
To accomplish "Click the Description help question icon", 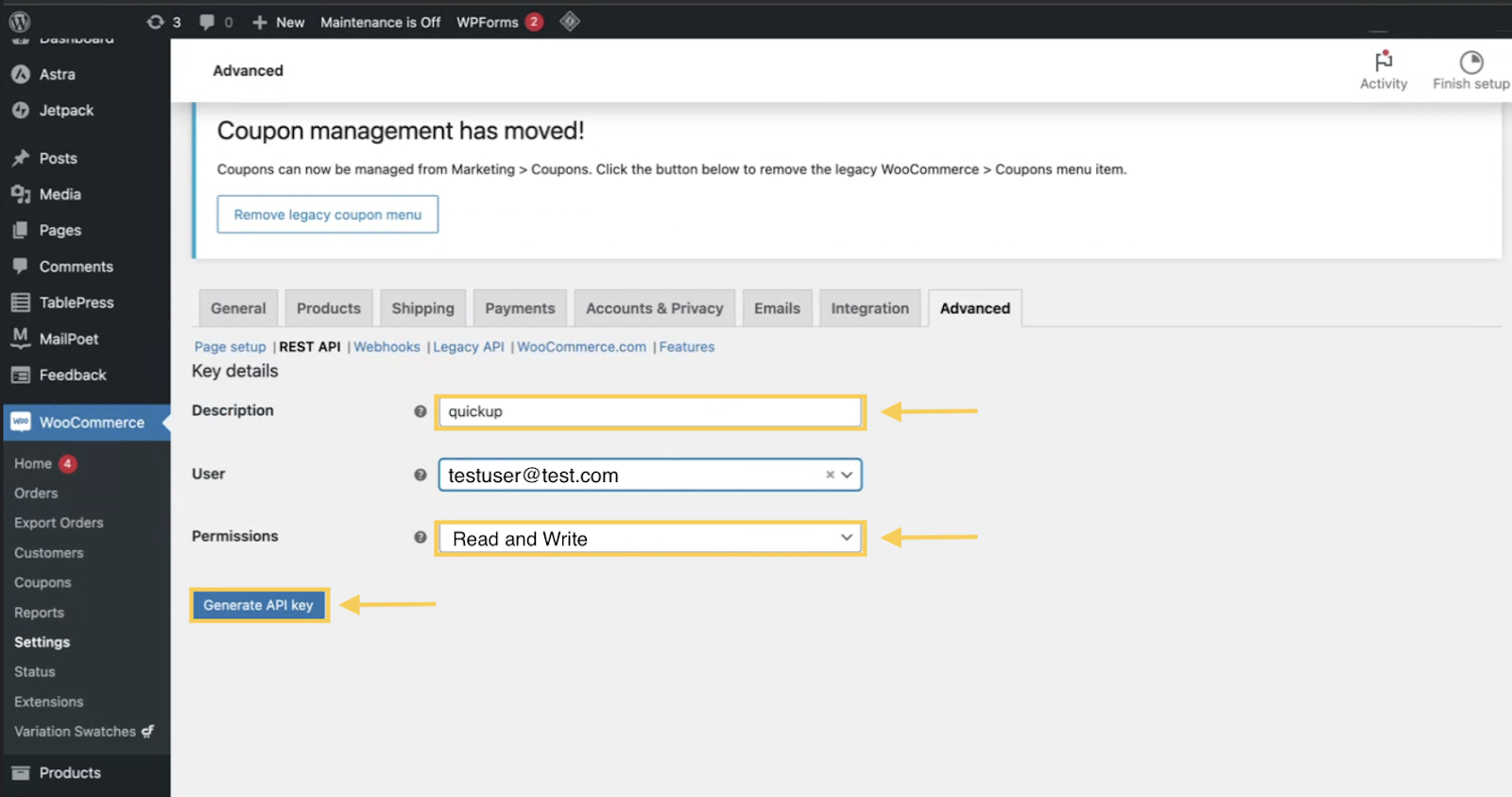I will (x=421, y=411).
